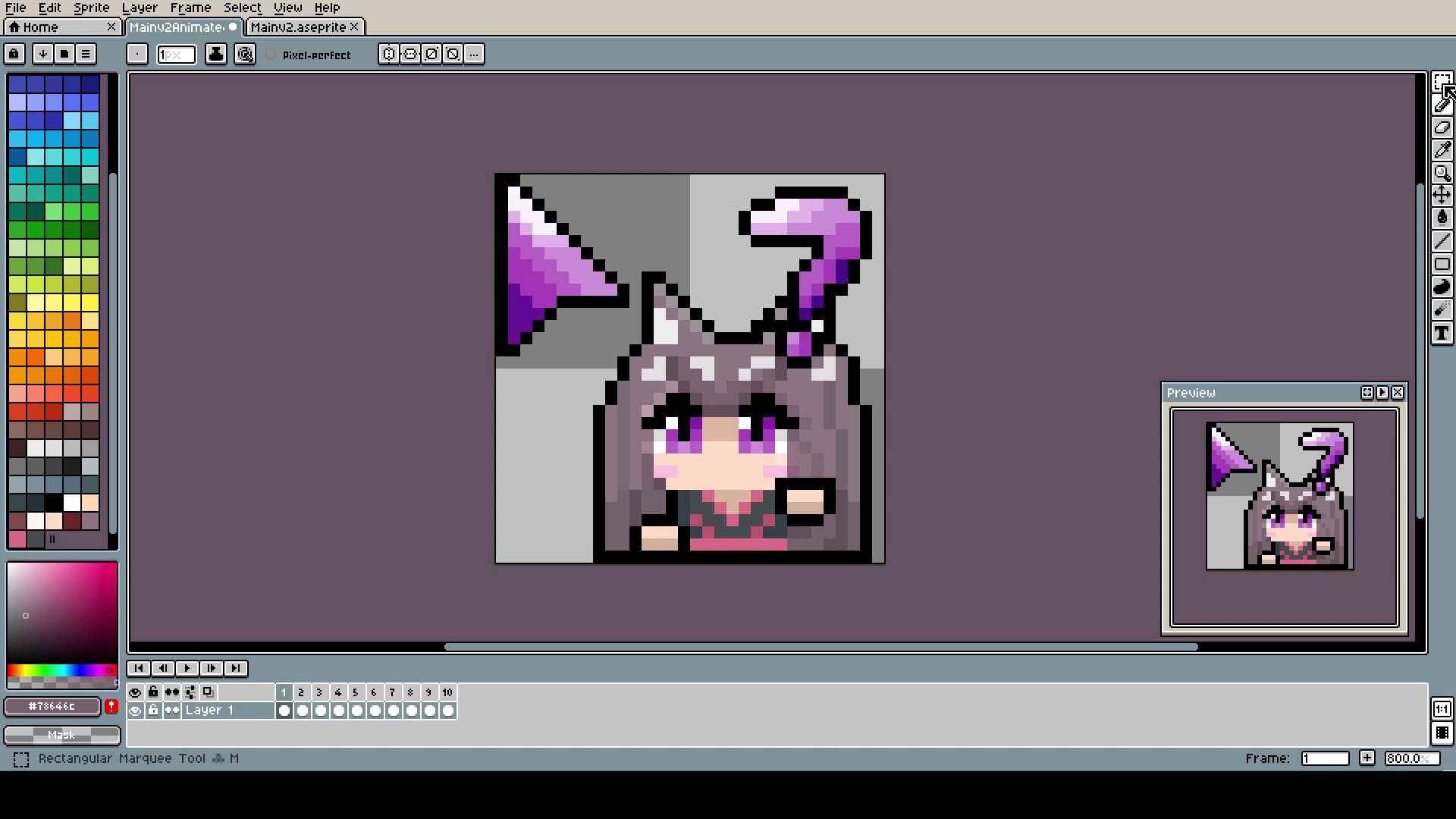Screen dimensions: 1456x819
Task: Click the Mask color button
Action: [x=62, y=735]
